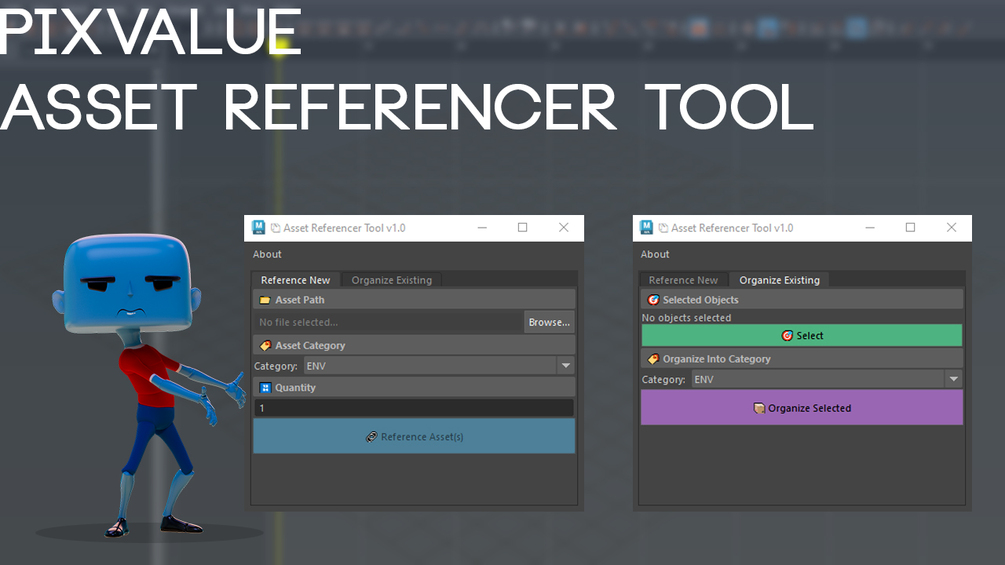Switch to Organize Existing tab in left window
Screen dimensions: 1005x565
[x=392, y=280]
